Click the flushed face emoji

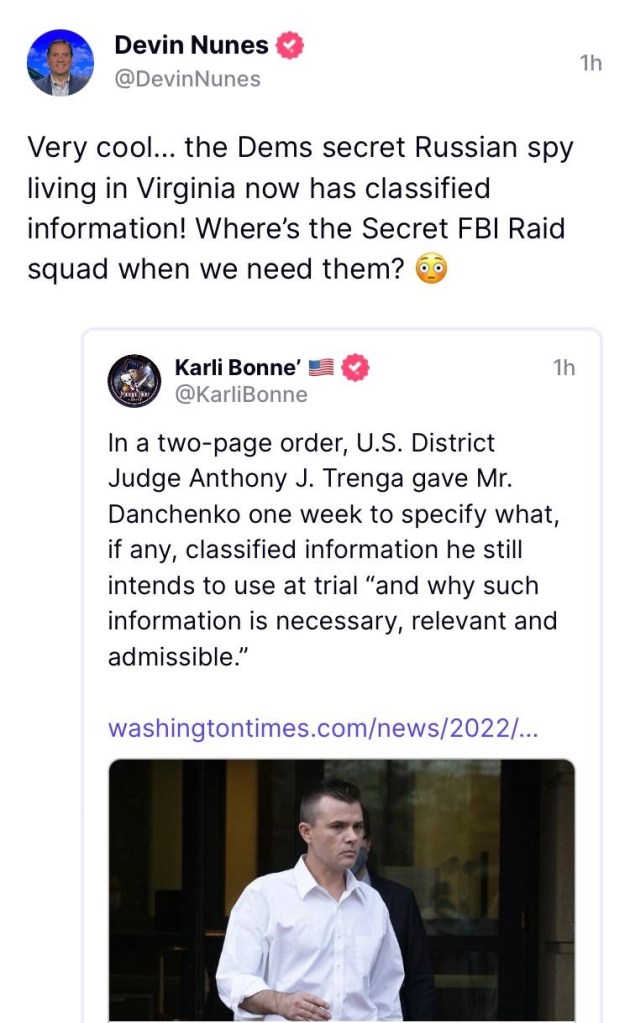(431, 270)
